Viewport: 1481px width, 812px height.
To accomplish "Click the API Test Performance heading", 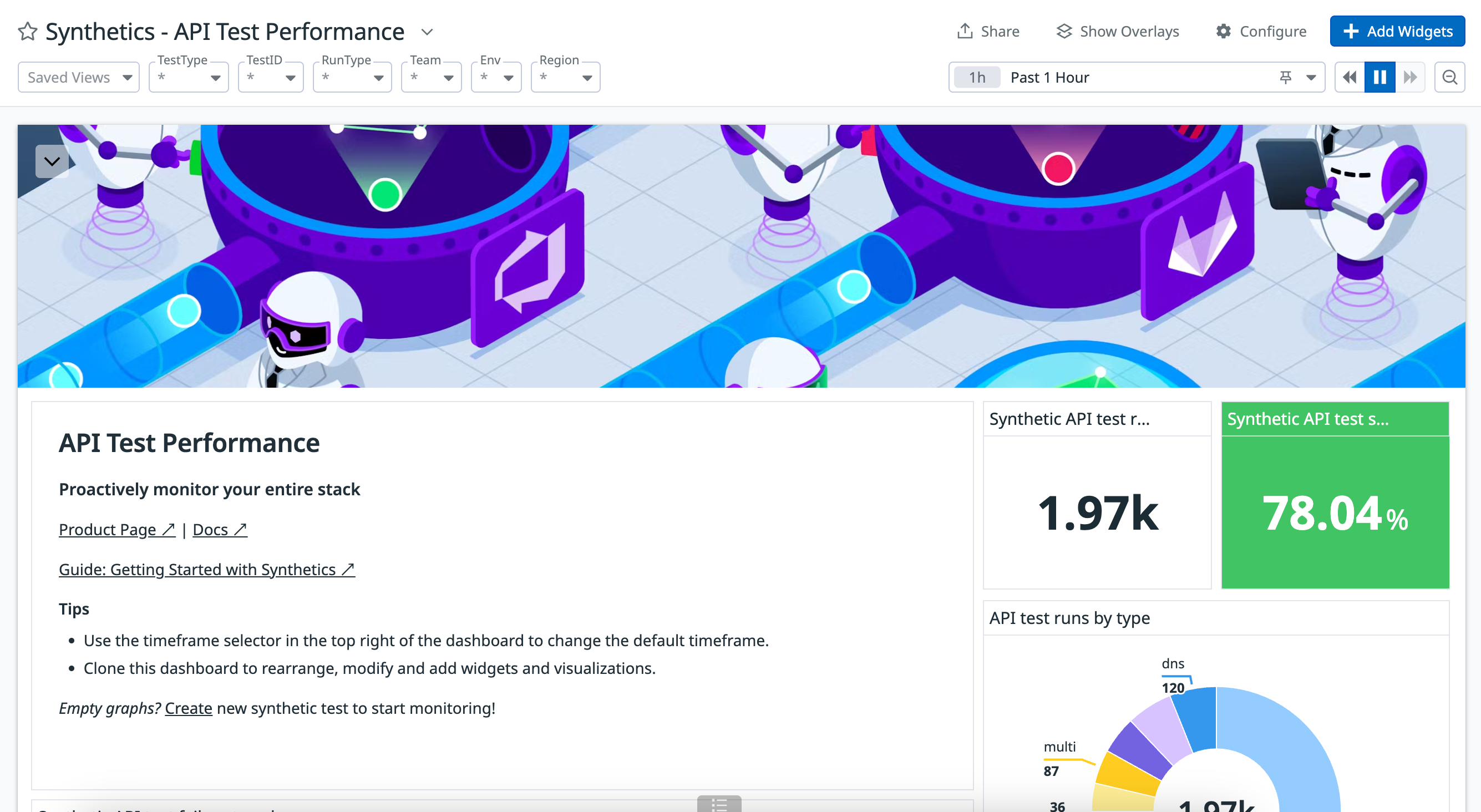I will 189,443.
